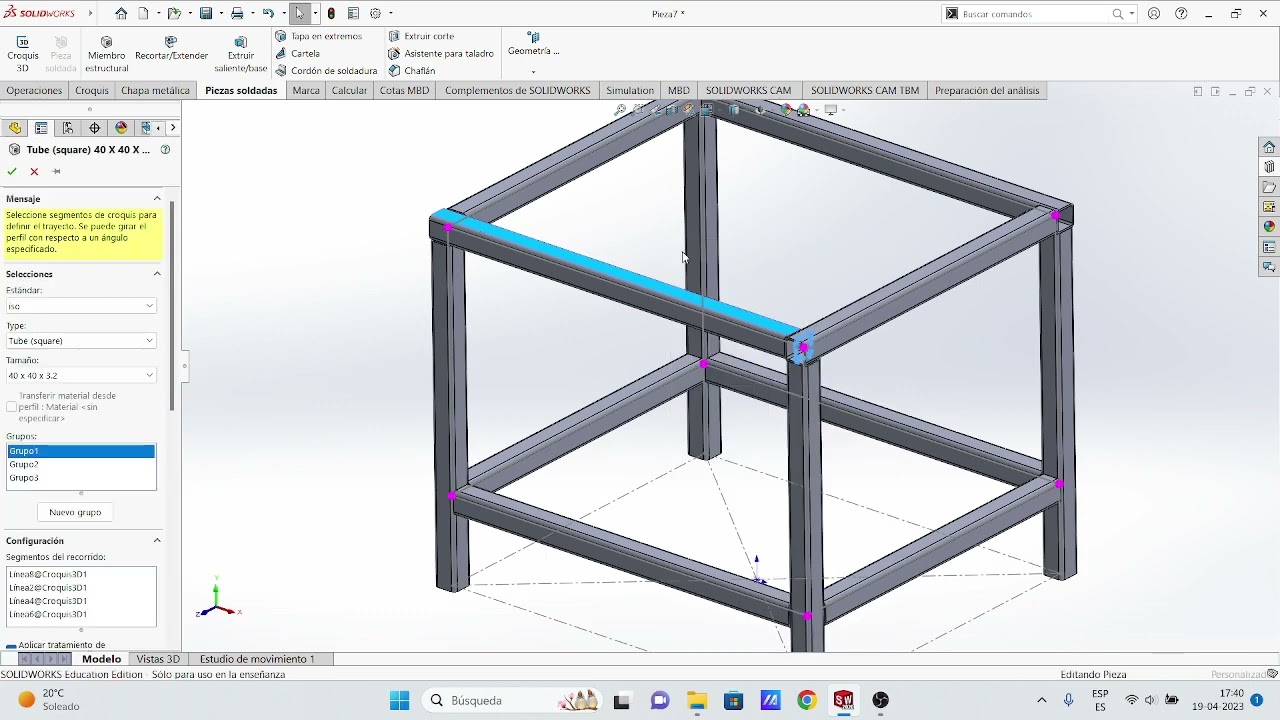Collapse the Configuración section

tap(157, 541)
